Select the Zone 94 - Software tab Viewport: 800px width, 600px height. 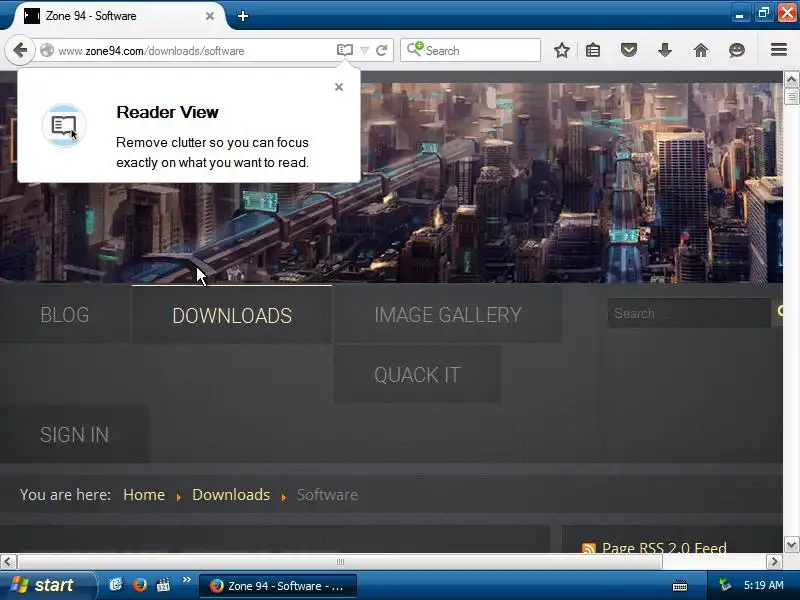[x=119, y=16]
